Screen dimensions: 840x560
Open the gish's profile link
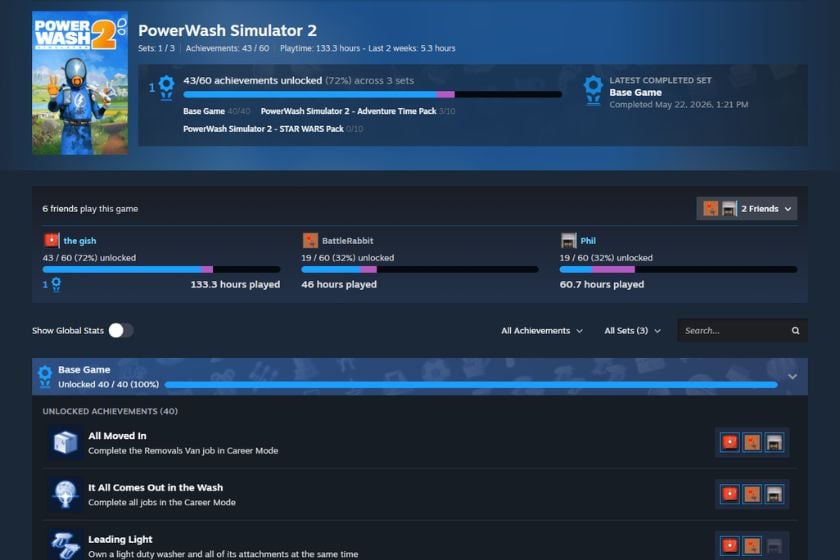[x=80, y=241]
